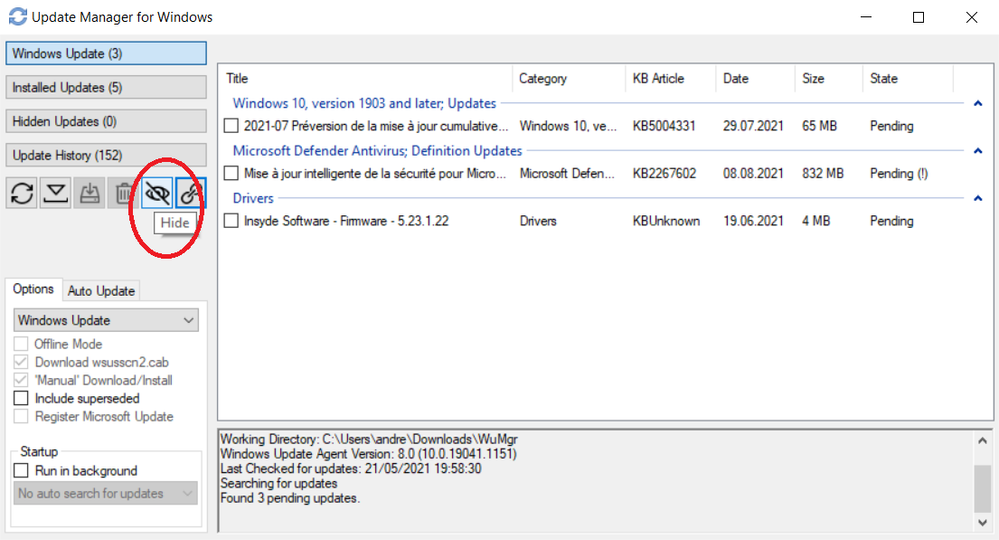The width and height of the screenshot is (999, 540).
Task: Sort by the Category column header
Action: click(569, 78)
